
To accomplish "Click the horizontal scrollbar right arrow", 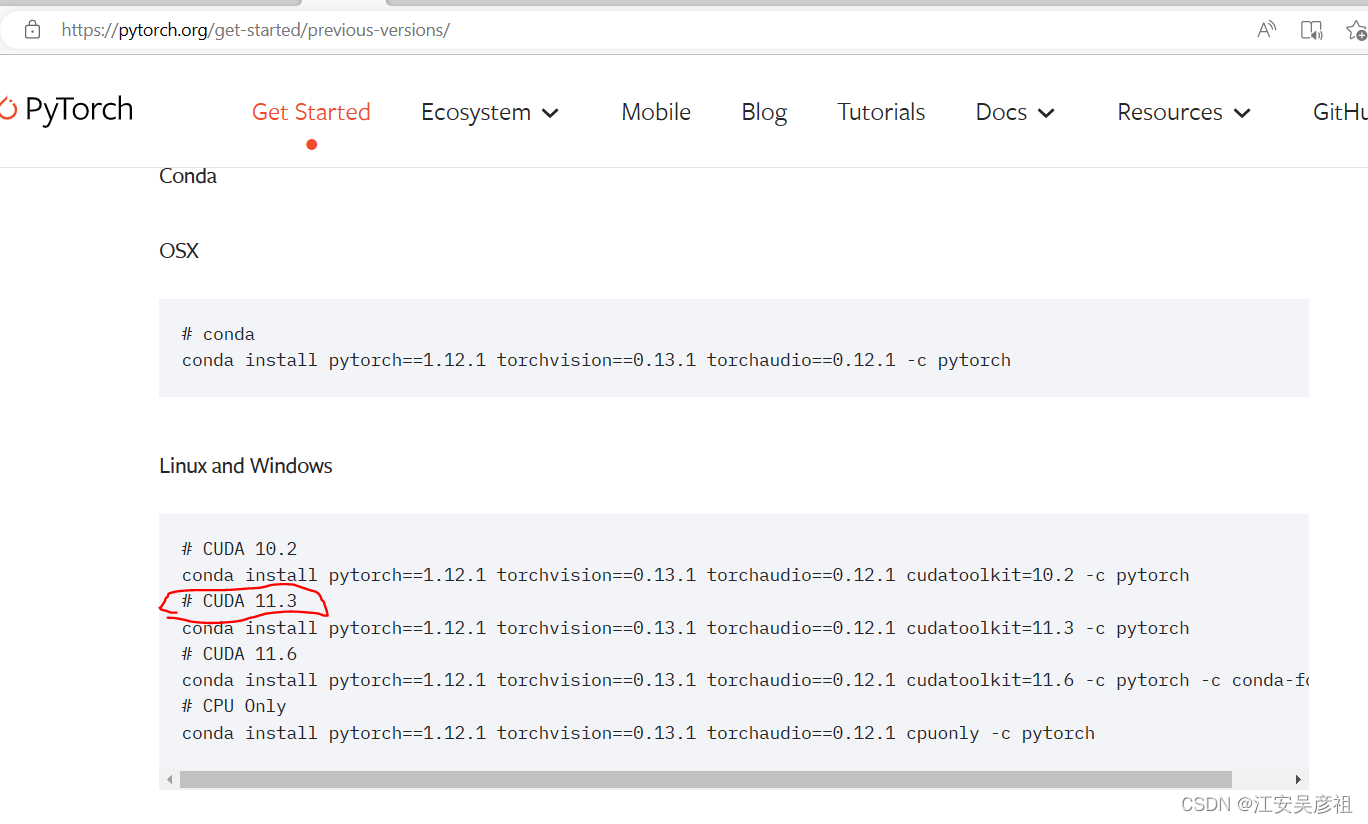I will 1298,779.
